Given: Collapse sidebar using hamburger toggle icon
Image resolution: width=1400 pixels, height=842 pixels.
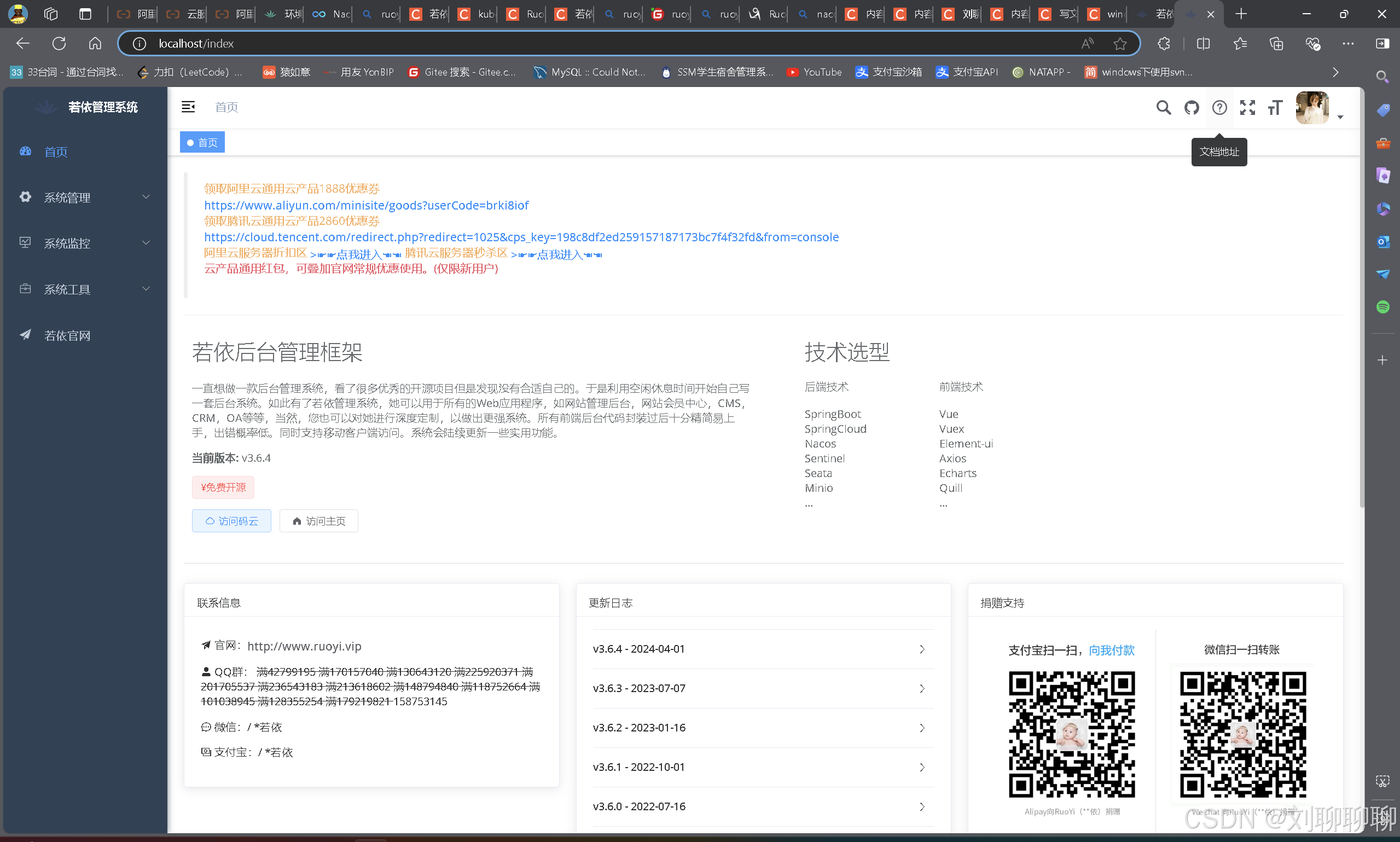Looking at the screenshot, I should coord(188,107).
